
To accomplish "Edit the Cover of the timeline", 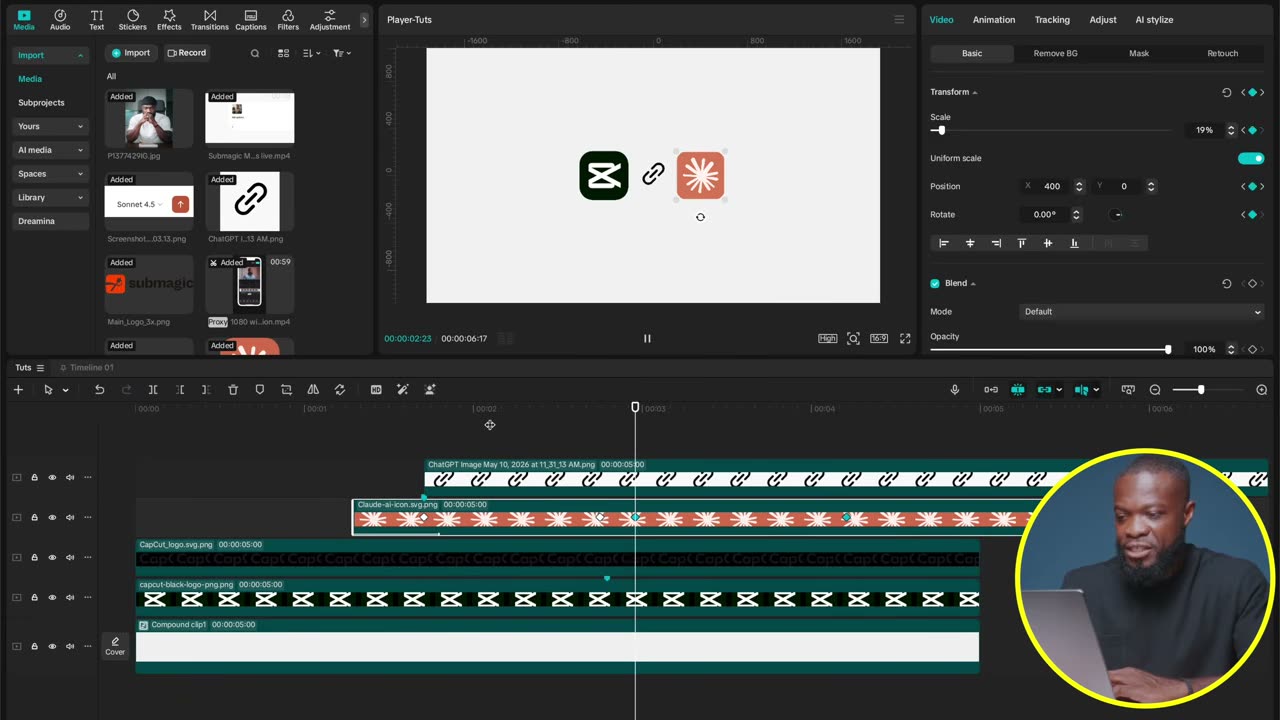I will pyautogui.click(x=115, y=646).
